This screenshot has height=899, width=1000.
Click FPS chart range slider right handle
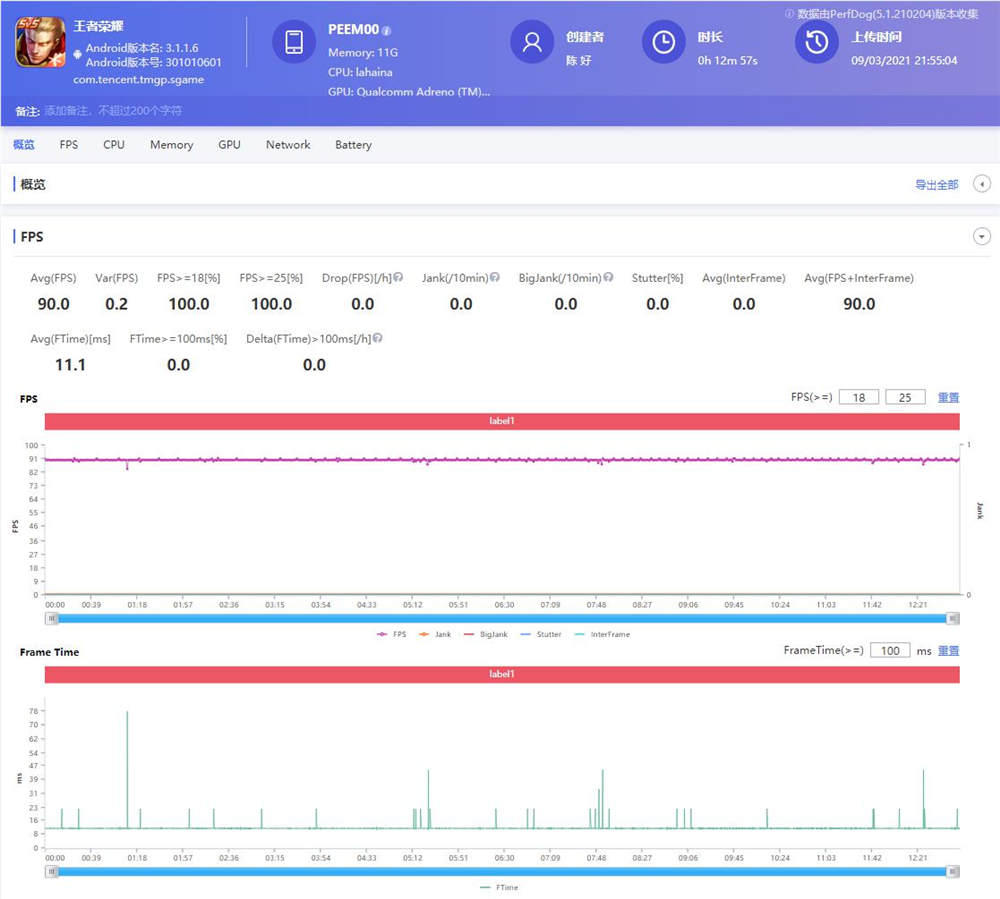click(x=953, y=618)
